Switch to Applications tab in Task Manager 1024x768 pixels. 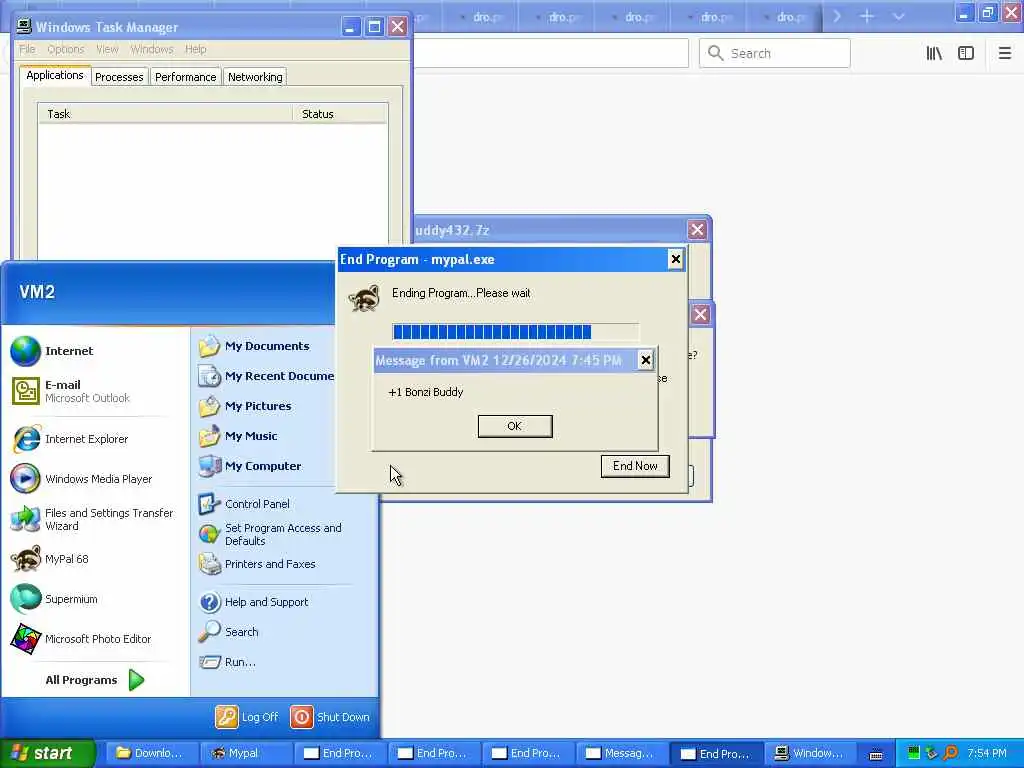point(55,75)
